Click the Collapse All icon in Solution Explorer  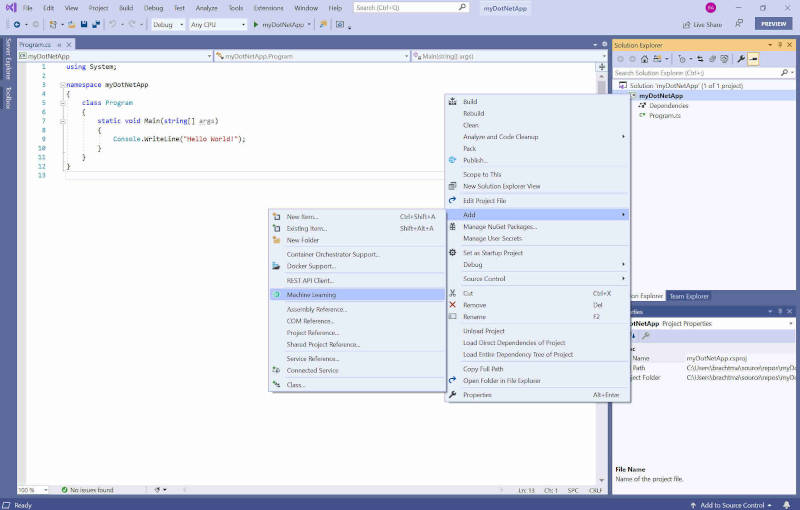(712, 59)
